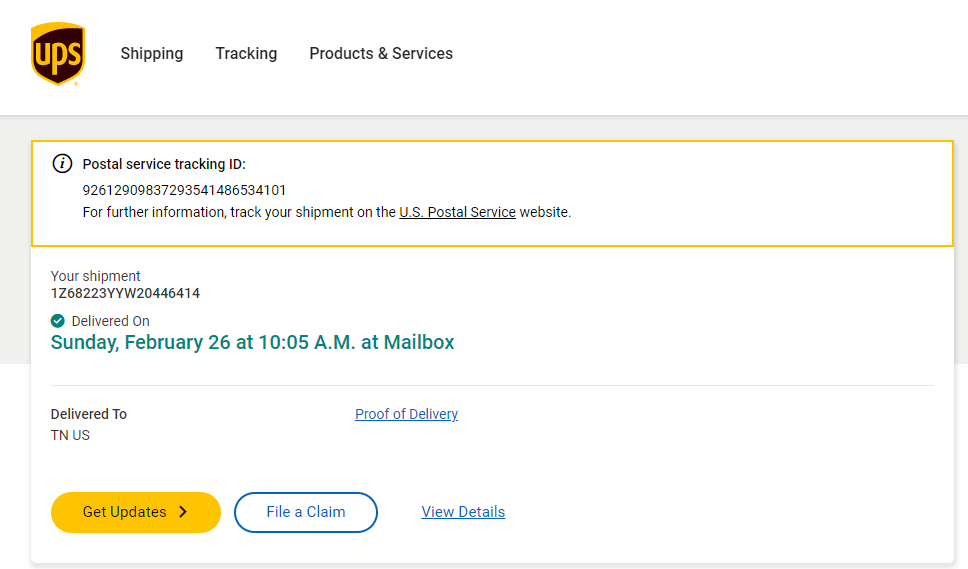Click the "Delivered On" status text
The width and height of the screenshot is (968, 569).
point(111,321)
